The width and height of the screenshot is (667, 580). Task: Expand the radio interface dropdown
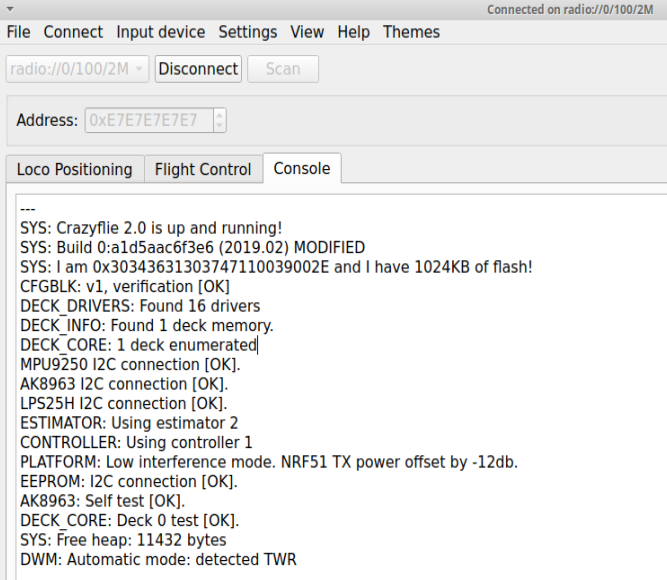coord(139,69)
